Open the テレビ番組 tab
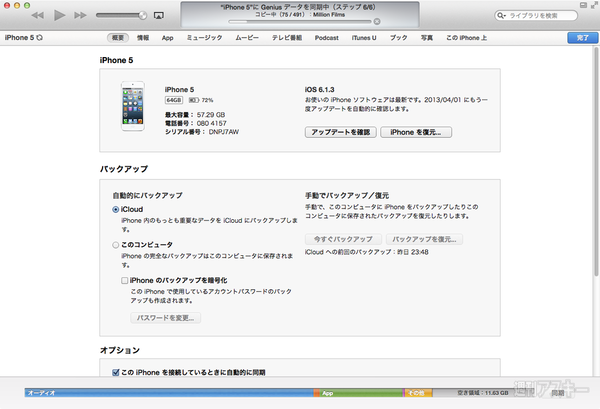The image size is (600, 409). (287, 38)
